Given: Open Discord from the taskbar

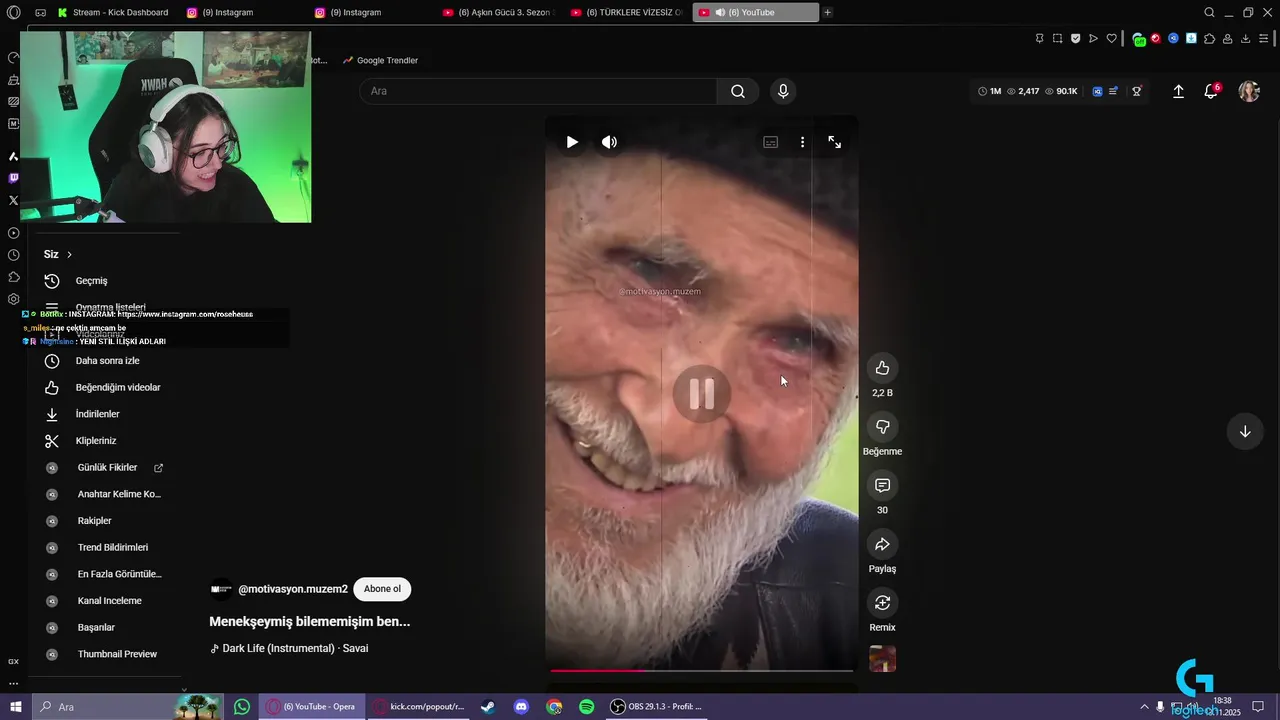Looking at the screenshot, I should pos(521,707).
